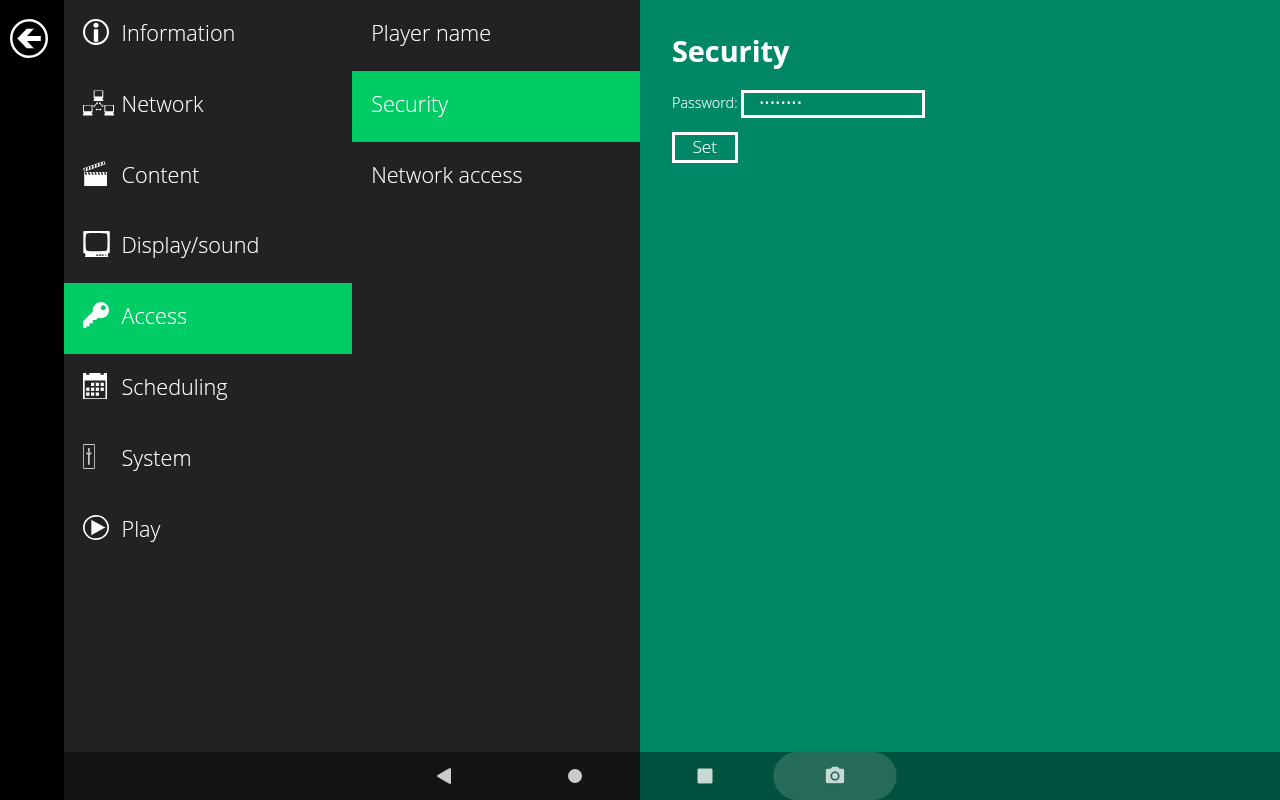The height and width of the screenshot is (800, 1280).
Task: Tap the Android back triangle button
Action: tap(444, 776)
